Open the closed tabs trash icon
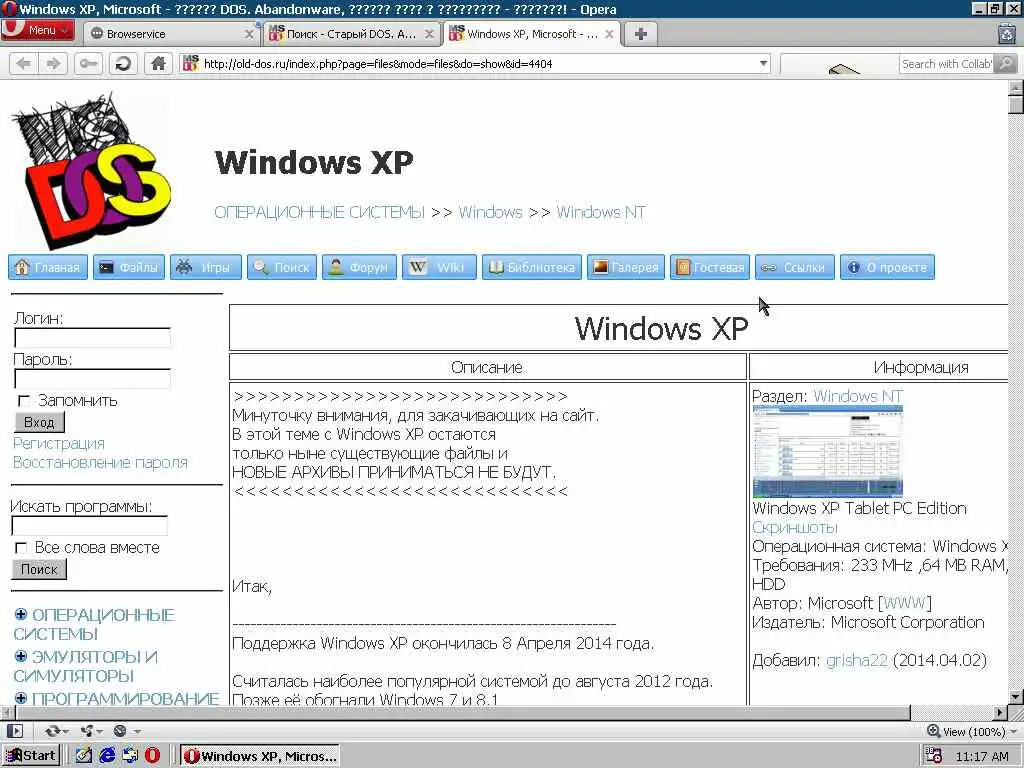Screen dimensions: 1024x768 tap(1007, 33)
